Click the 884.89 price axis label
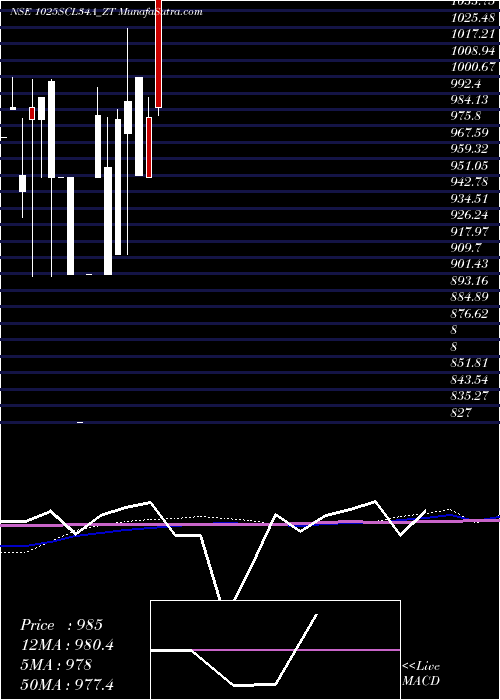 469,297
